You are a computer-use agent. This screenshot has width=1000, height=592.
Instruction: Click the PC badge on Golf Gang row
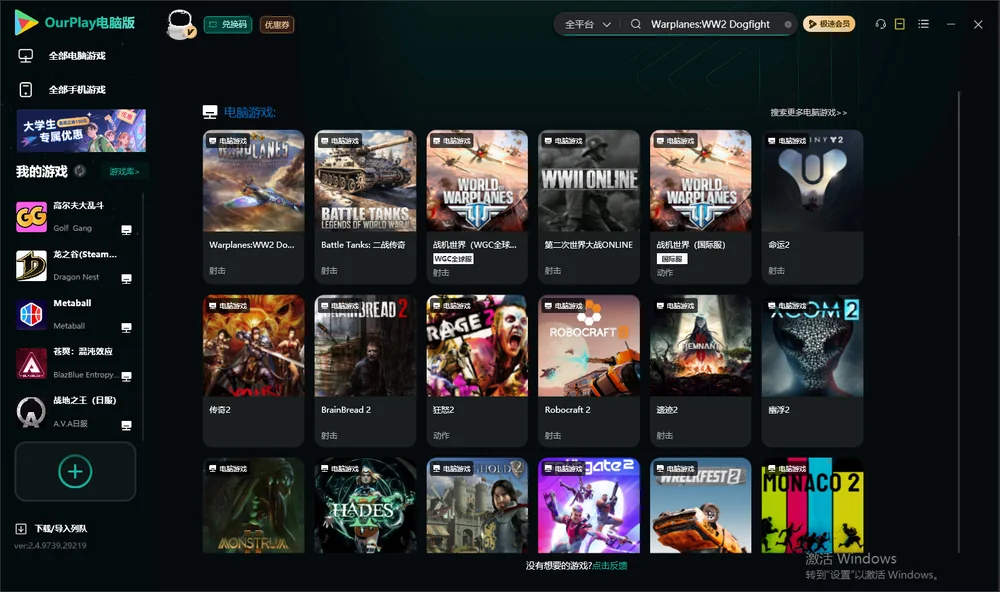coord(126,230)
